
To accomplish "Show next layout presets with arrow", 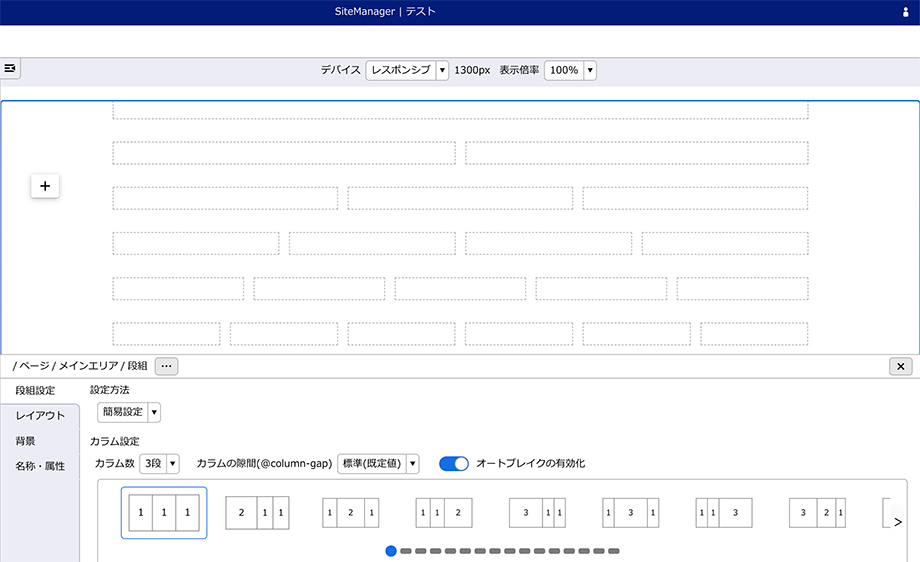I will 898,522.
